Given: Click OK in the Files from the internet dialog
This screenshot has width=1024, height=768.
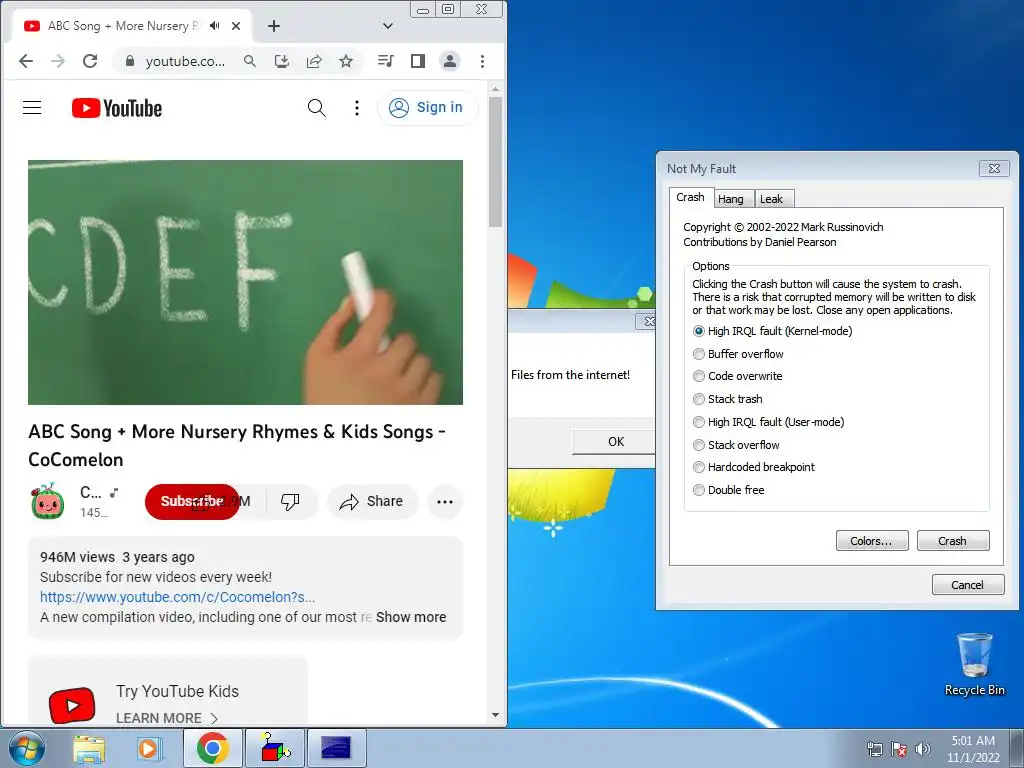Looking at the screenshot, I should point(614,441).
